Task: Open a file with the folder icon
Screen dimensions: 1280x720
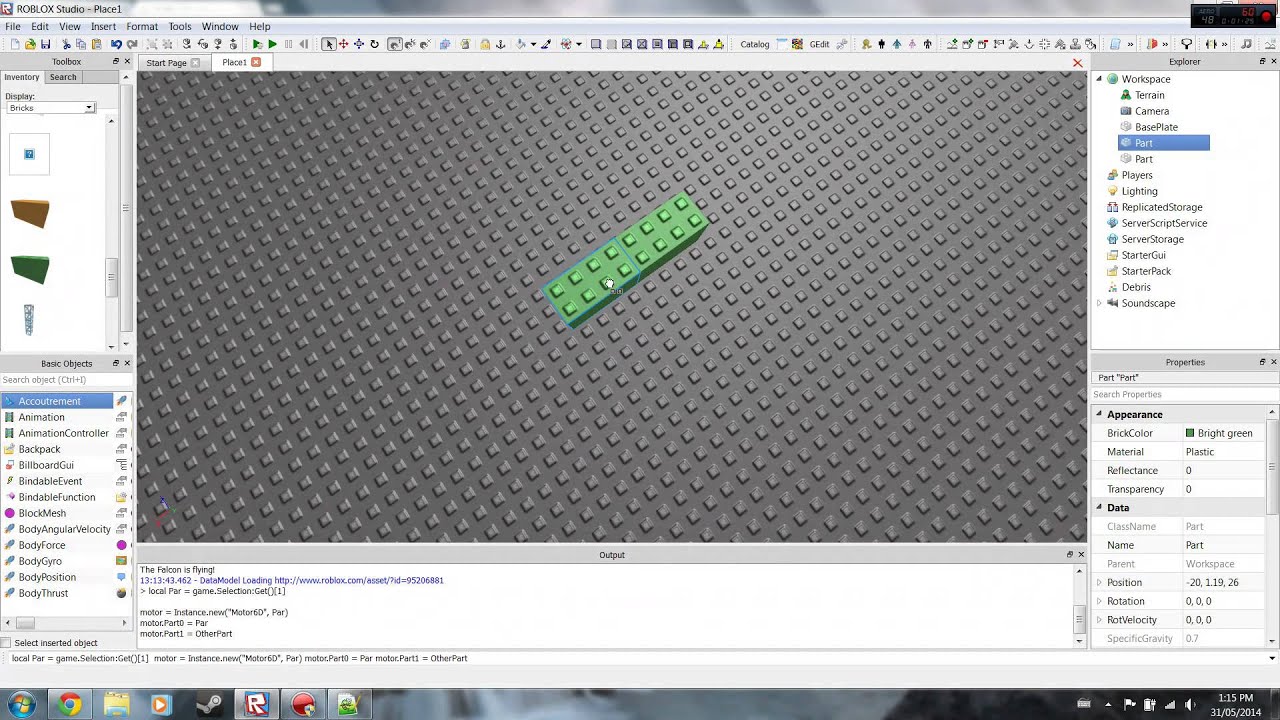Action: click(x=30, y=44)
